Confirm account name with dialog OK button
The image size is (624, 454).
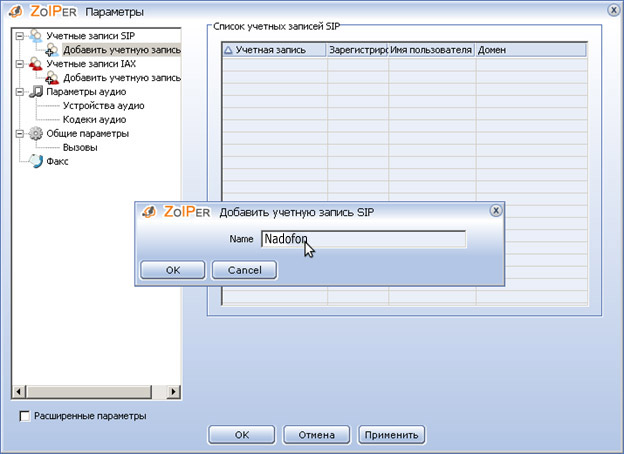click(x=173, y=270)
